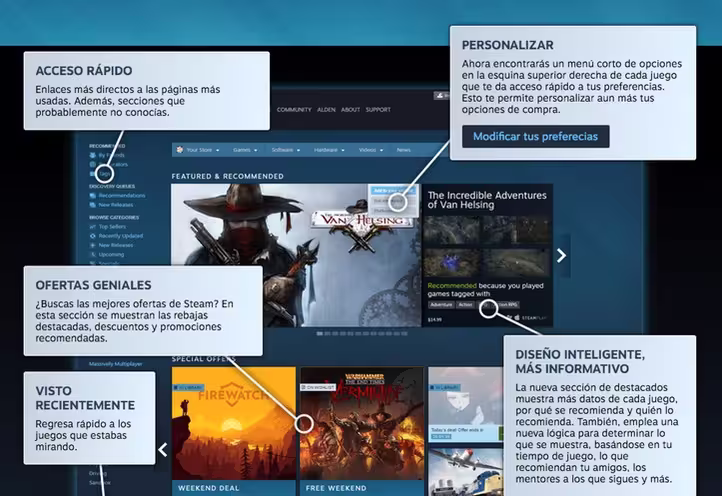Expand the Games dropdown menu
Screen dimensions: 722x496
pos(245,150)
